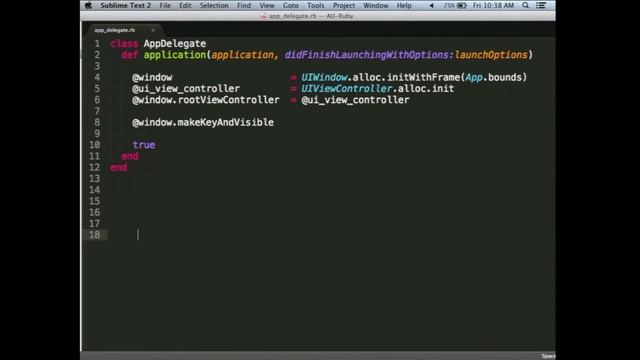Click '@window.makeKeyAndVisible' on line 8
Image resolution: width=640 pixels, height=360 pixels.
click(x=203, y=122)
